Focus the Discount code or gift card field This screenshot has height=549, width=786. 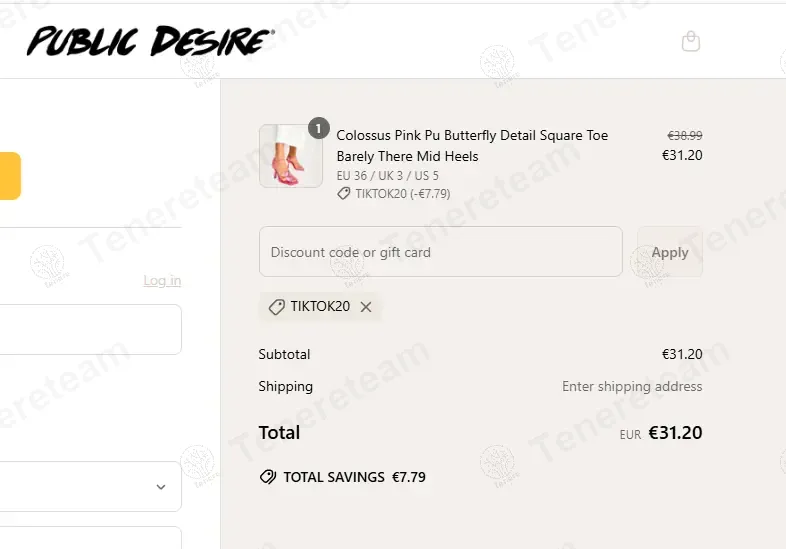tap(440, 252)
